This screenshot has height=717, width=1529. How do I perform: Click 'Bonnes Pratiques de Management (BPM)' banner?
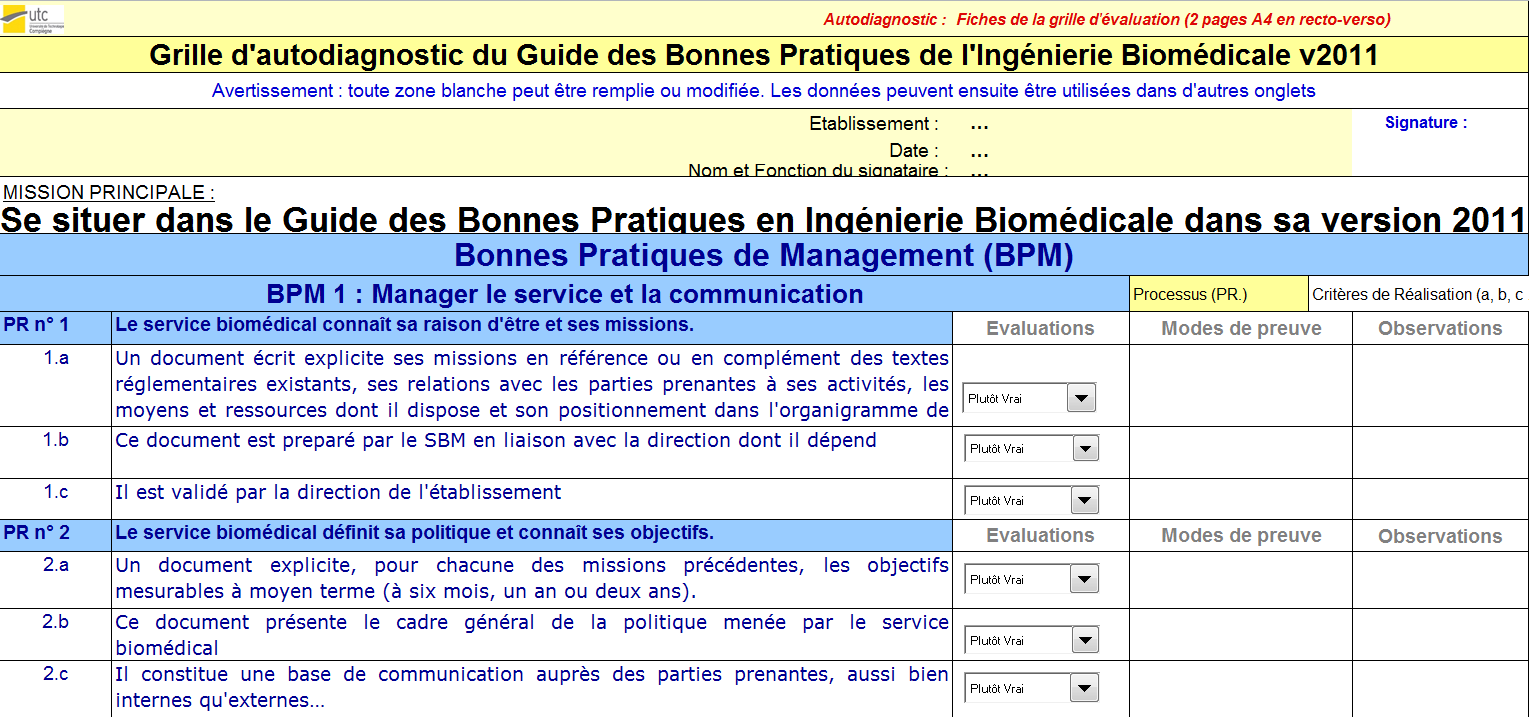click(x=764, y=255)
